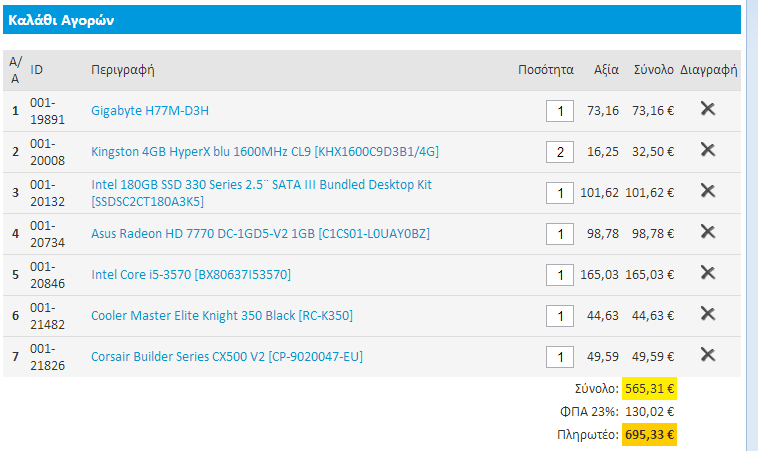Select product ID 001-20846
758x451 pixels.
(47, 276)
